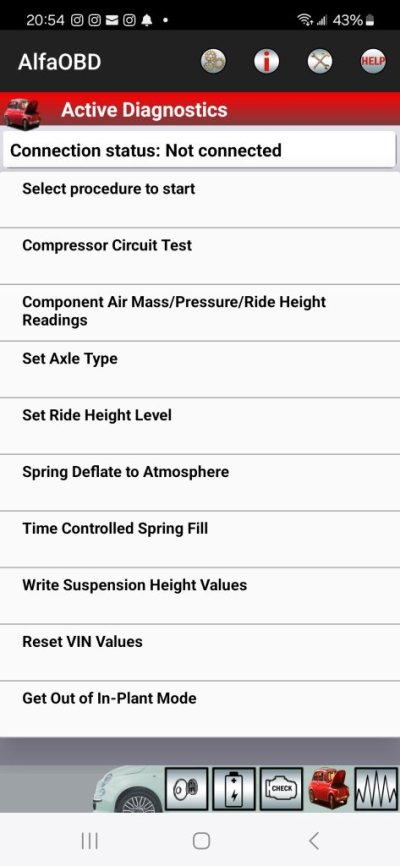
Task: Tap the red info icon
Action: tap(266, 61)
